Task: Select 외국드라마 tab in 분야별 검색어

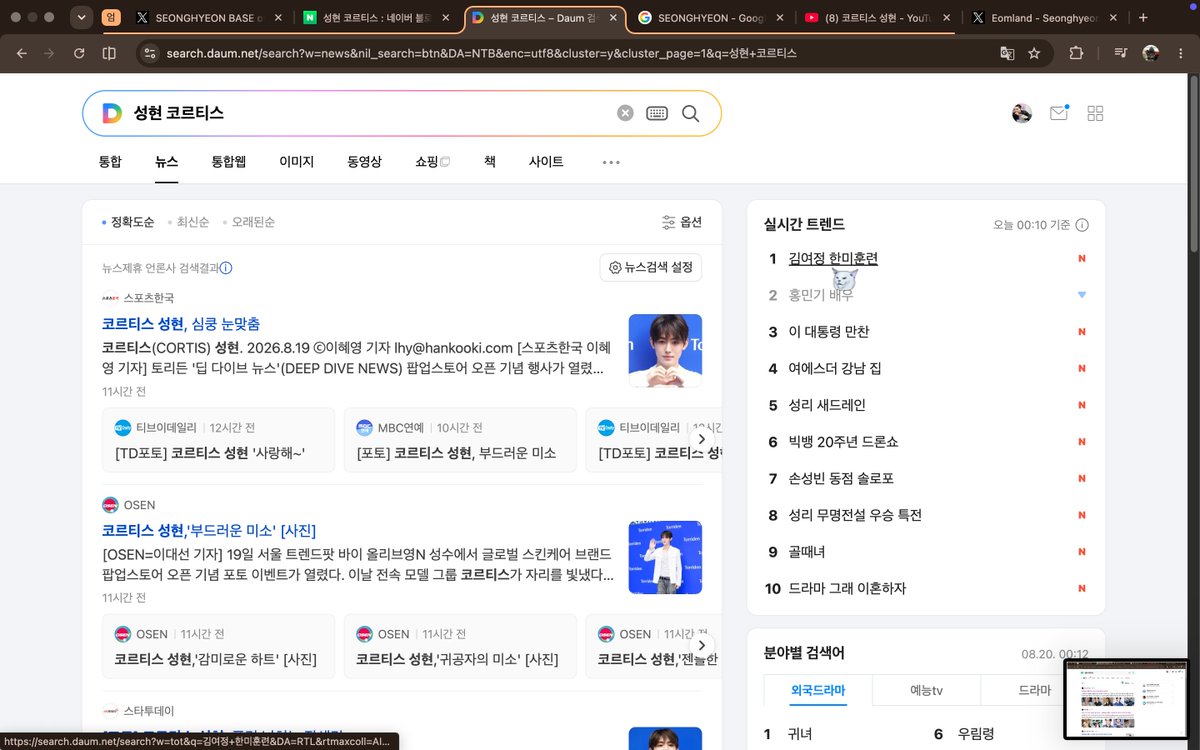Action: click(x=818, y=690)
